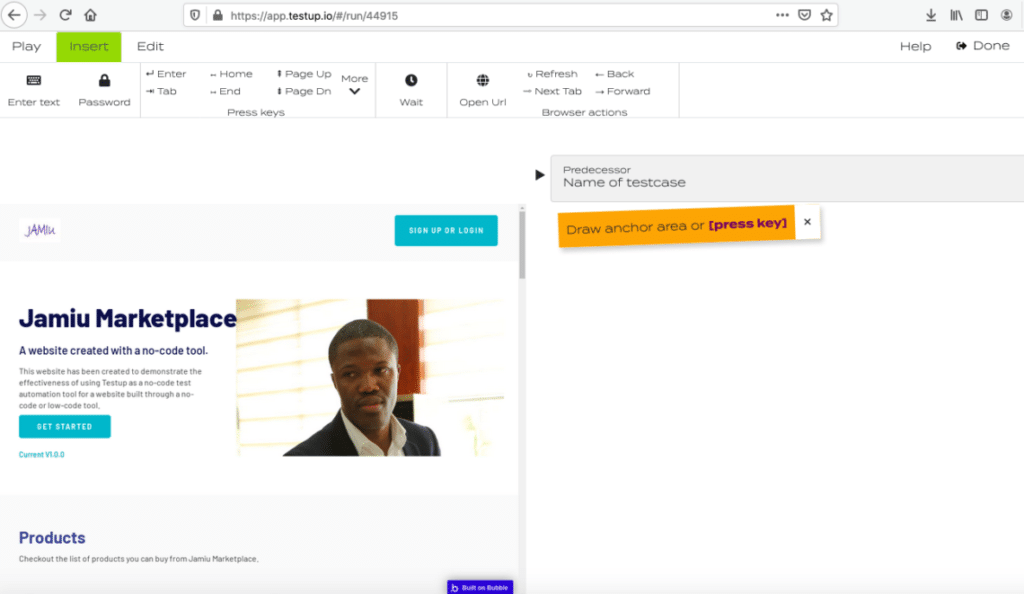
Task: Open the page actions three-dot menu
Action: coord(782,15)
